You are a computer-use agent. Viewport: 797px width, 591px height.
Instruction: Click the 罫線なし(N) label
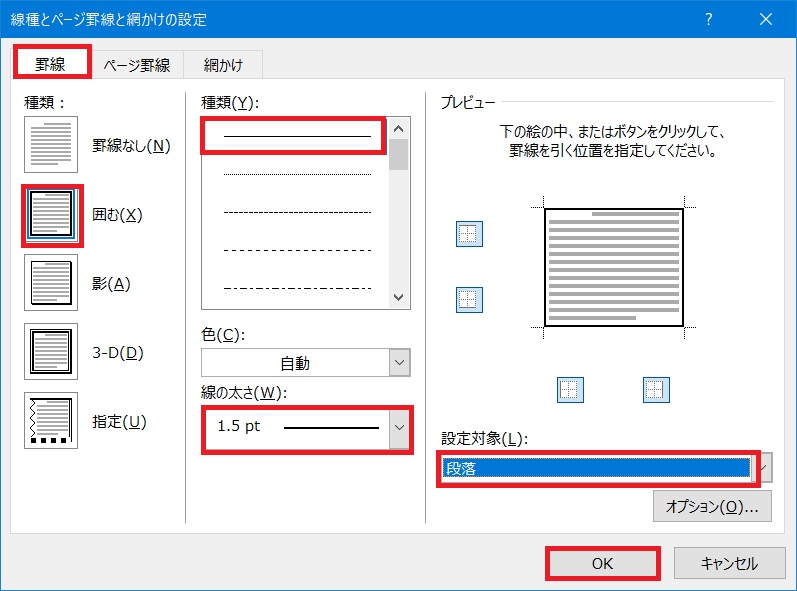point(131,146)
